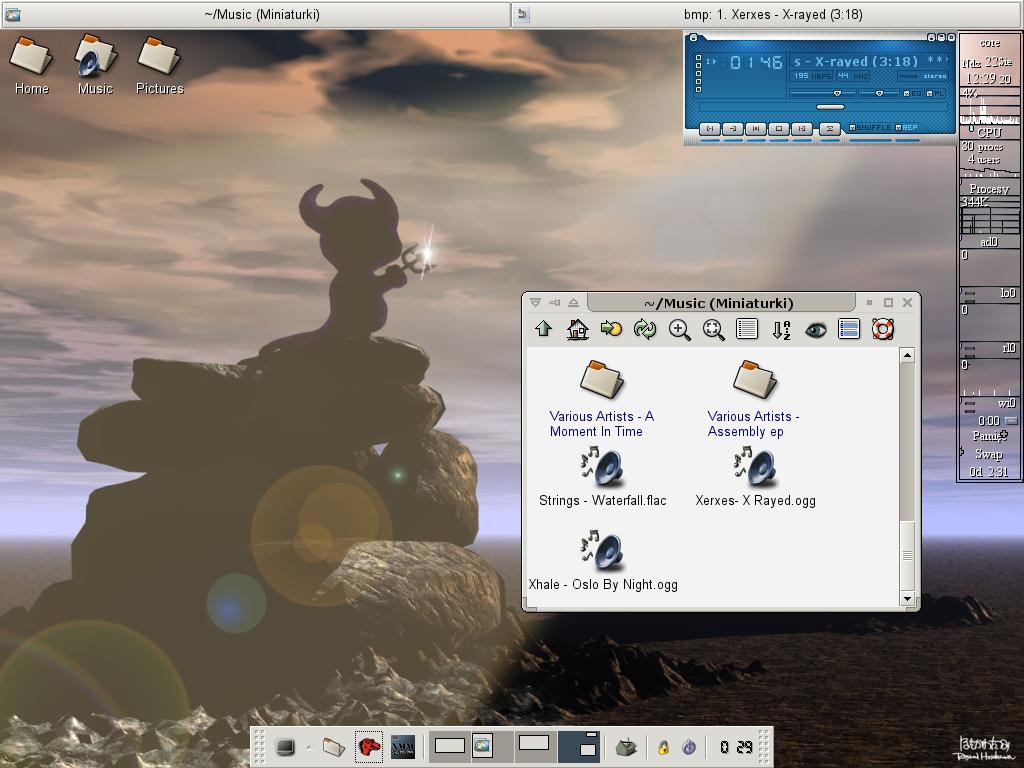Launch XMMS from the bottom panel
This screenshot has width=1024, height=768.
402,747
